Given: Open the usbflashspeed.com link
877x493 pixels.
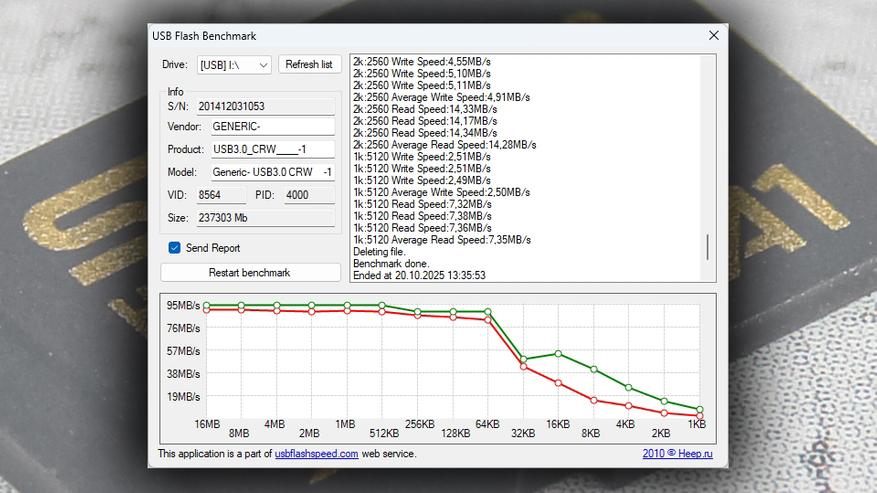Looking at the screenshot, I should [x=316, y=454].
